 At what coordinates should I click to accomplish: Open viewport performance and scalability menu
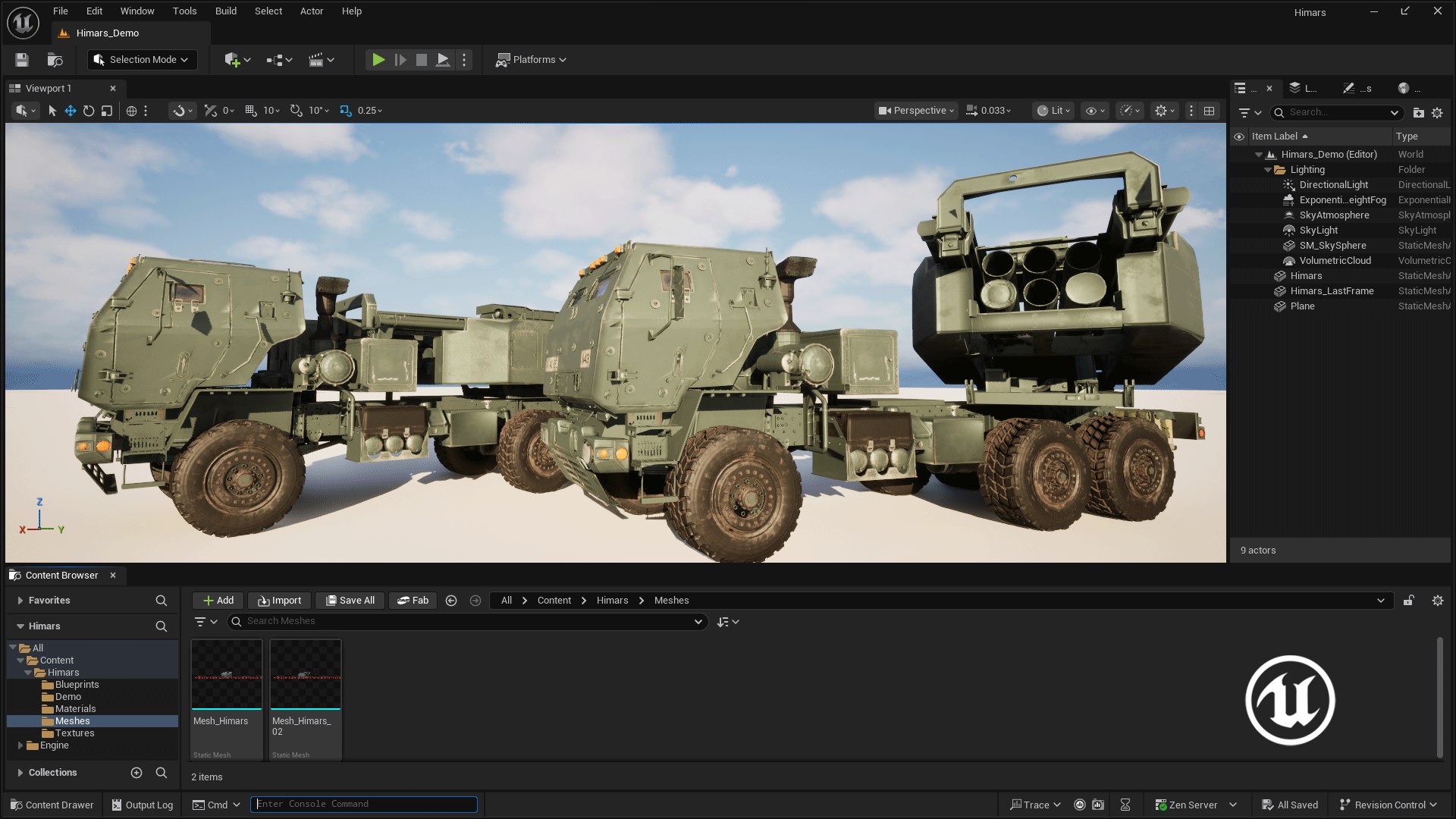[x=1130, y=111]
